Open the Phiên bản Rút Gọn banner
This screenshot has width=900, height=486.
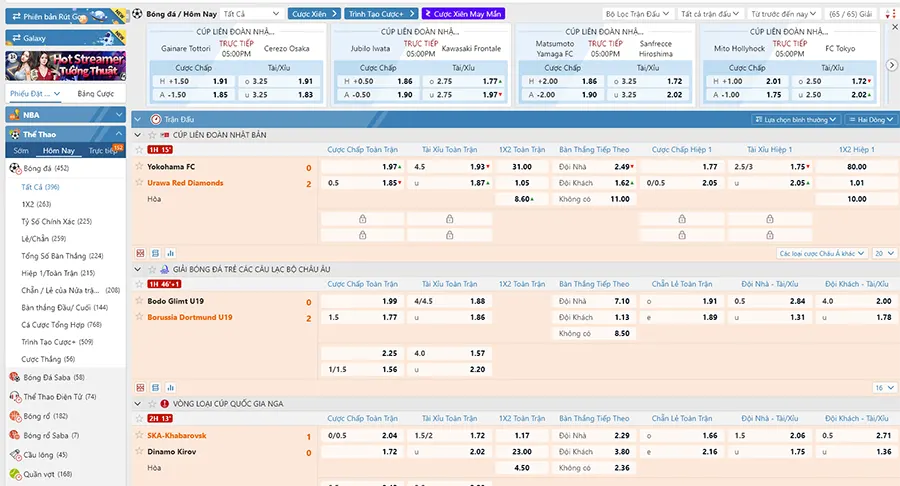pyautogui.click(x=65, y=16)
